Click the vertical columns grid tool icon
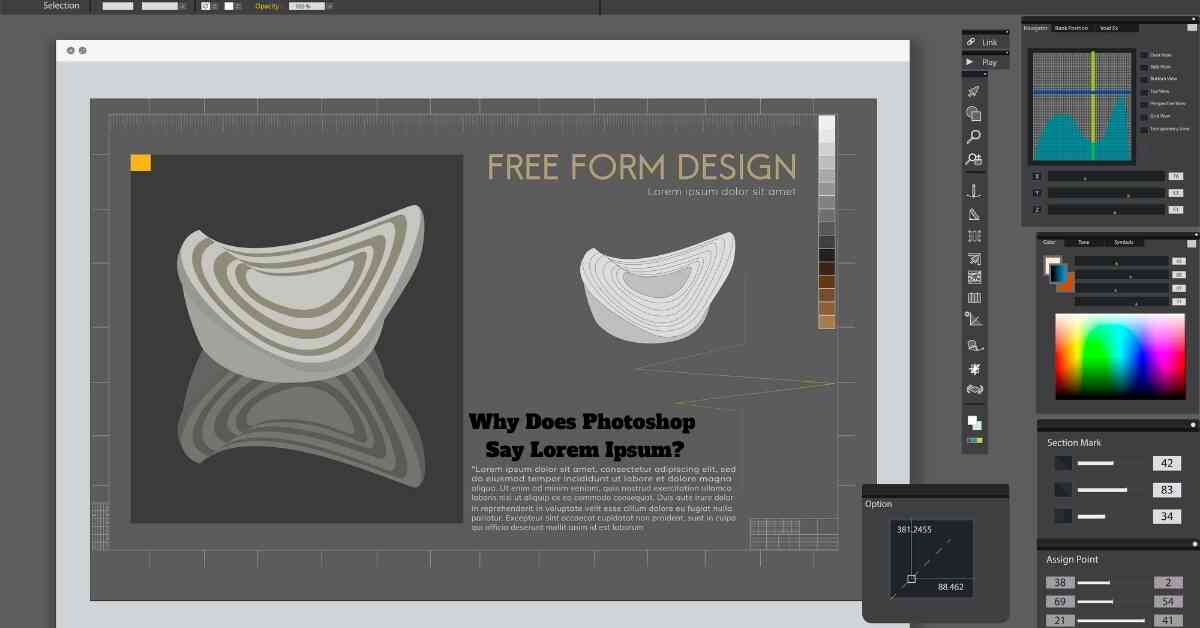The height and width of the screenshot is (628, 1200). (x=973, y=298)
